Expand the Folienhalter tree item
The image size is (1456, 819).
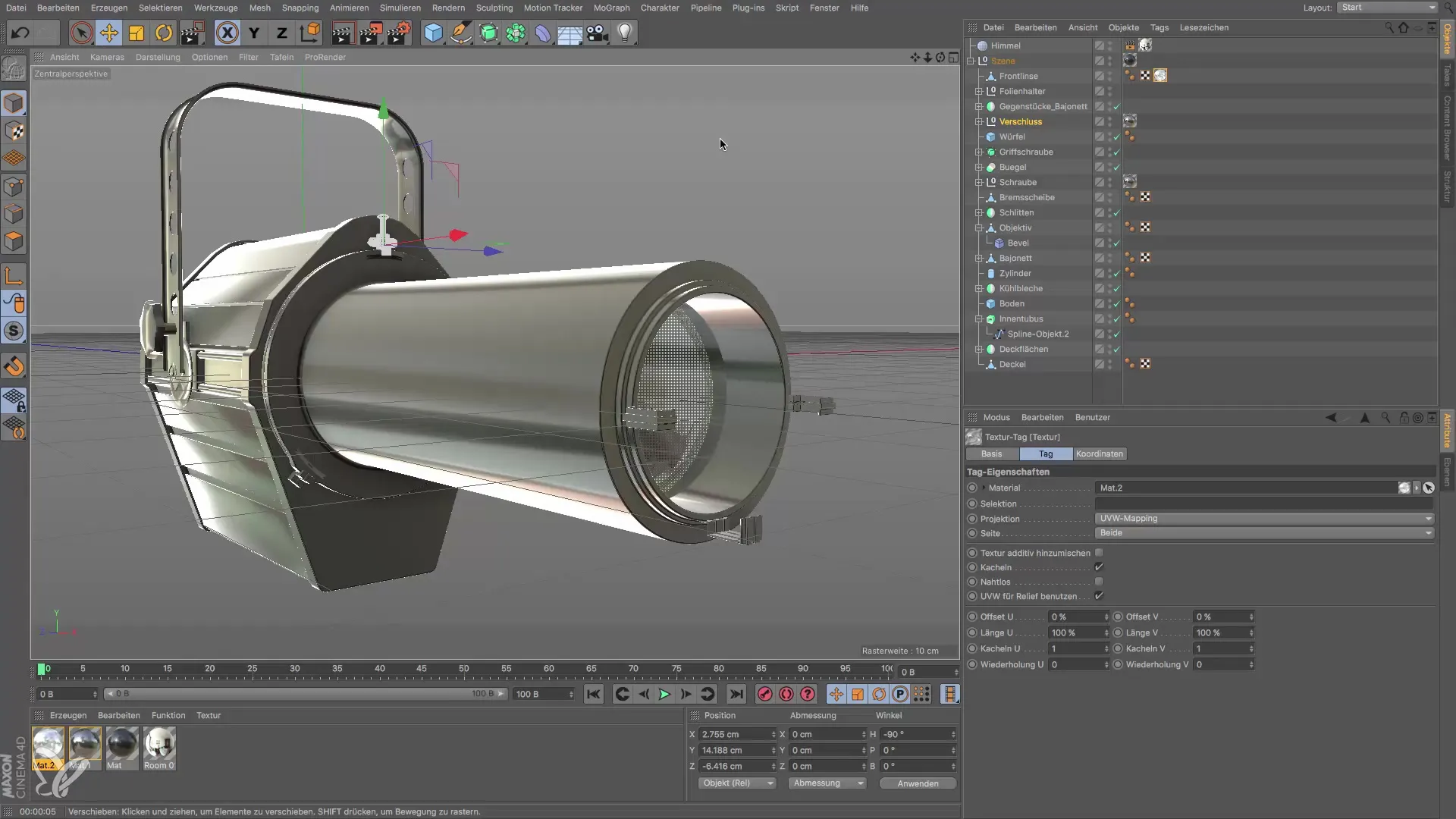pyautogui.click(x=978, y=91)
